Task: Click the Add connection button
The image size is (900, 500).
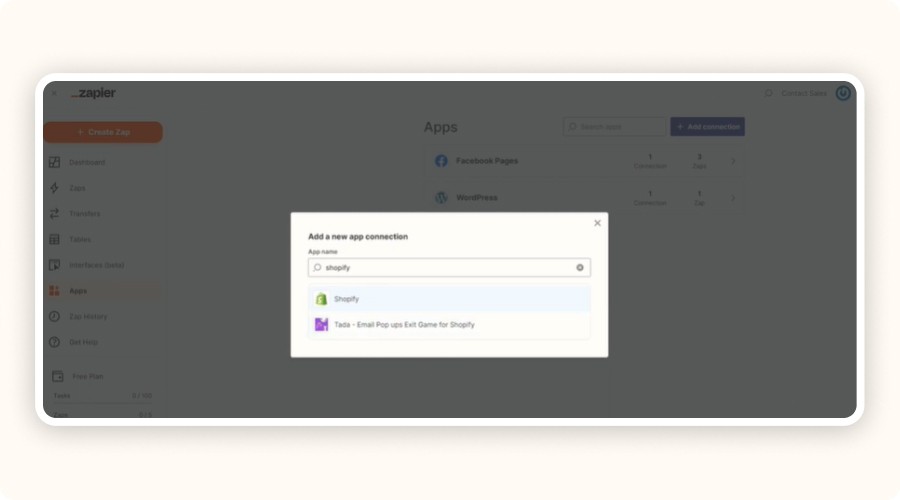Action: tap(707, 127)
